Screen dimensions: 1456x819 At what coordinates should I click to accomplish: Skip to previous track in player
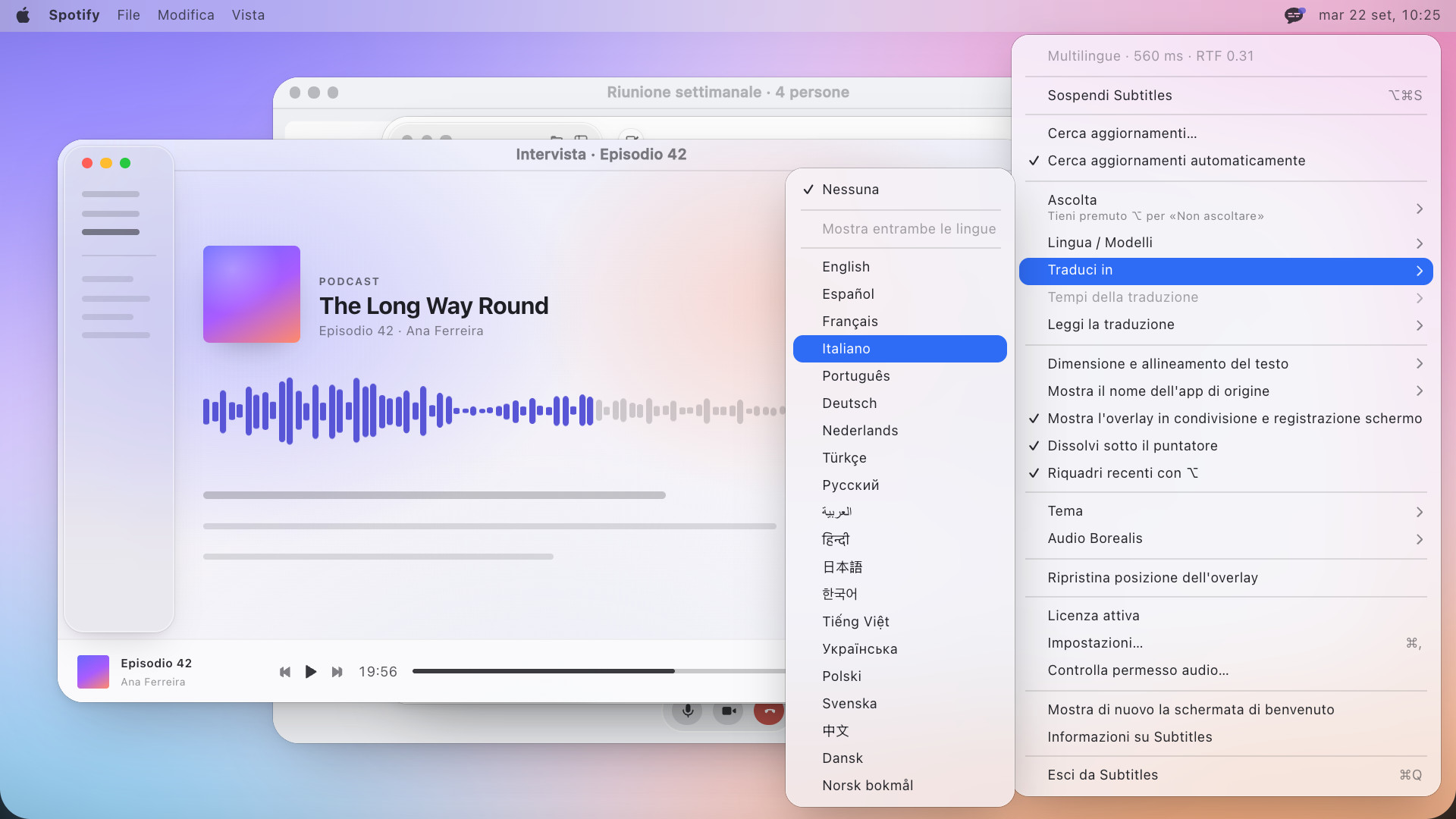pos(285,672)
